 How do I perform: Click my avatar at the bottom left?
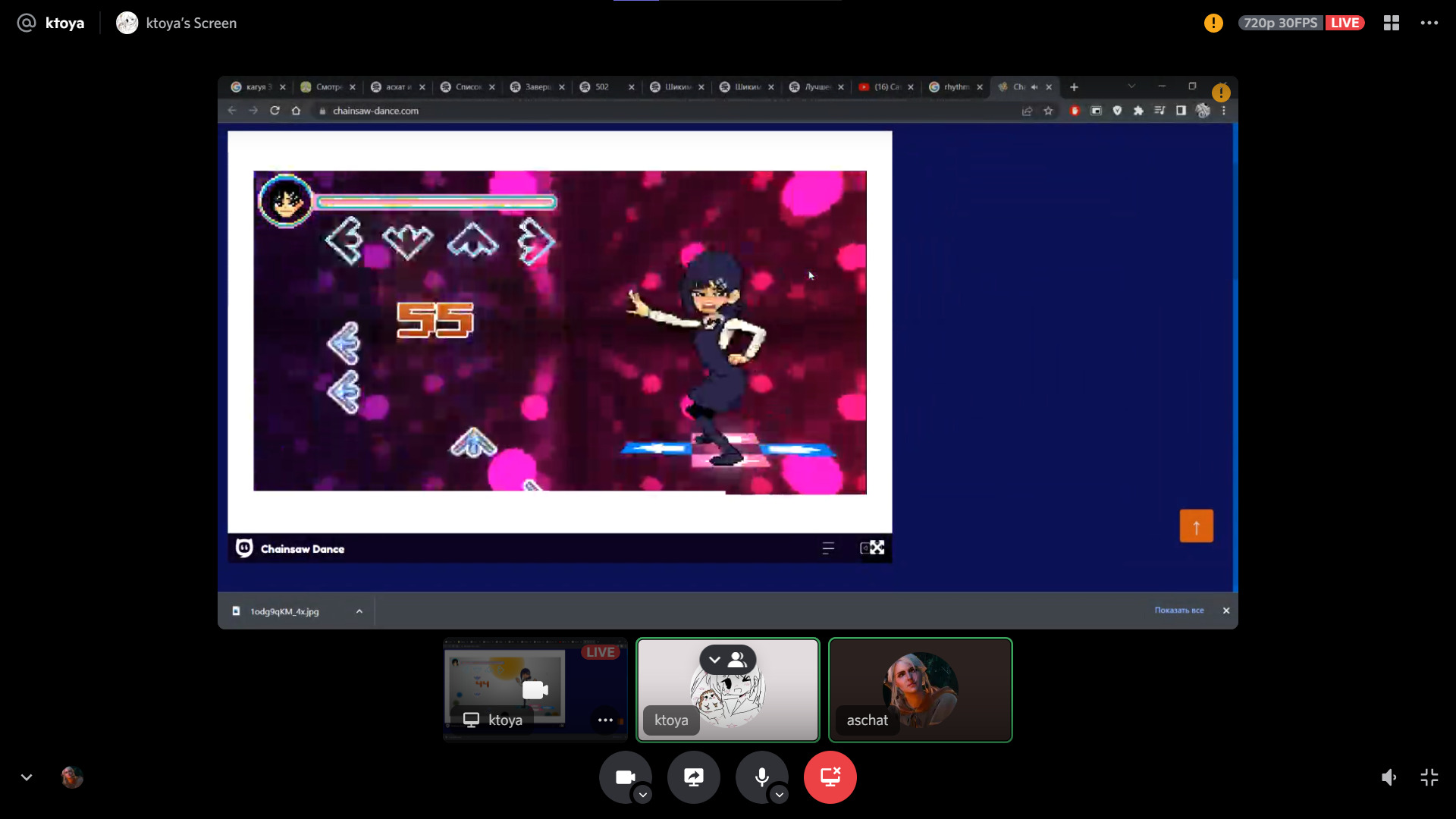(x=72, y=777)
